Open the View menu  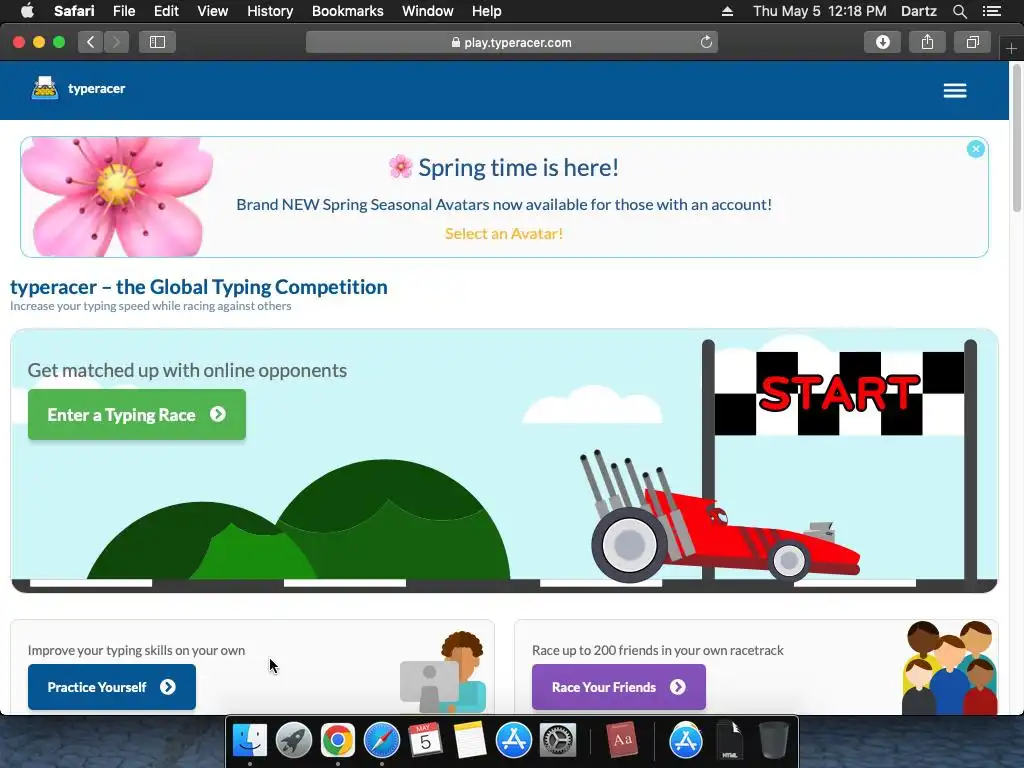click(x=212, y=11)
